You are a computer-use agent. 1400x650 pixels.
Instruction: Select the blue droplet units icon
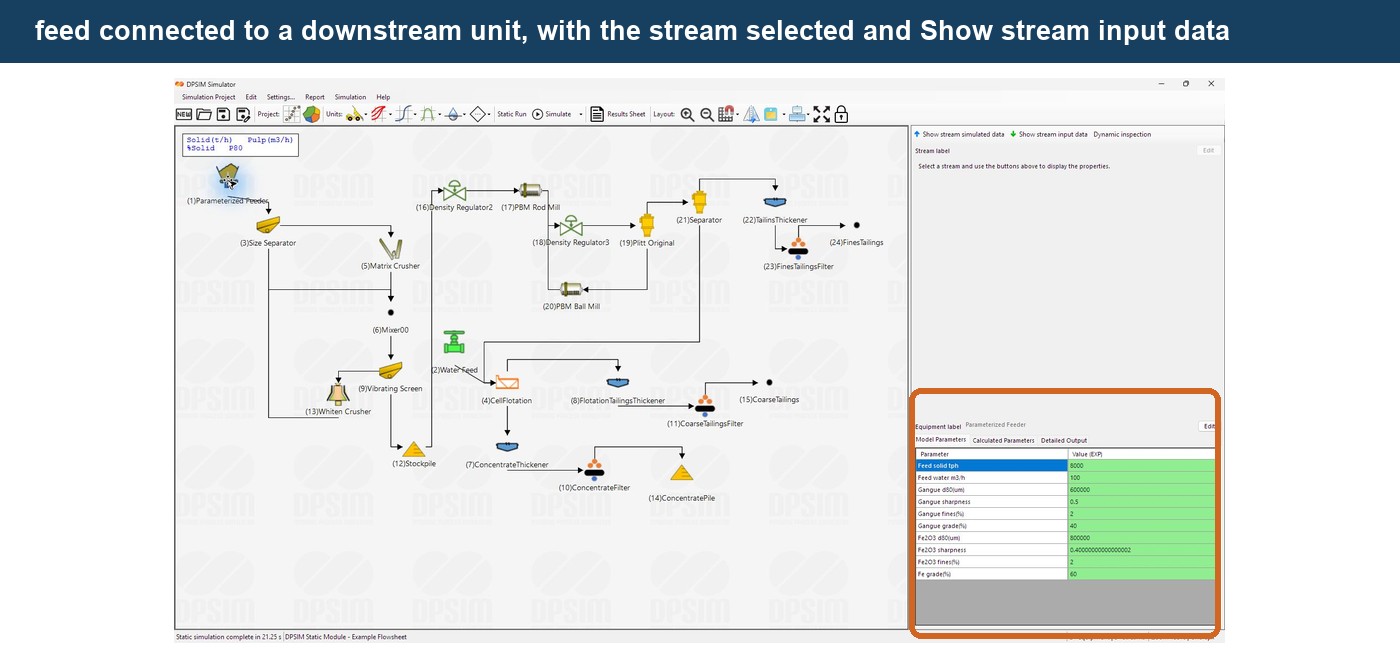point(453,114)
